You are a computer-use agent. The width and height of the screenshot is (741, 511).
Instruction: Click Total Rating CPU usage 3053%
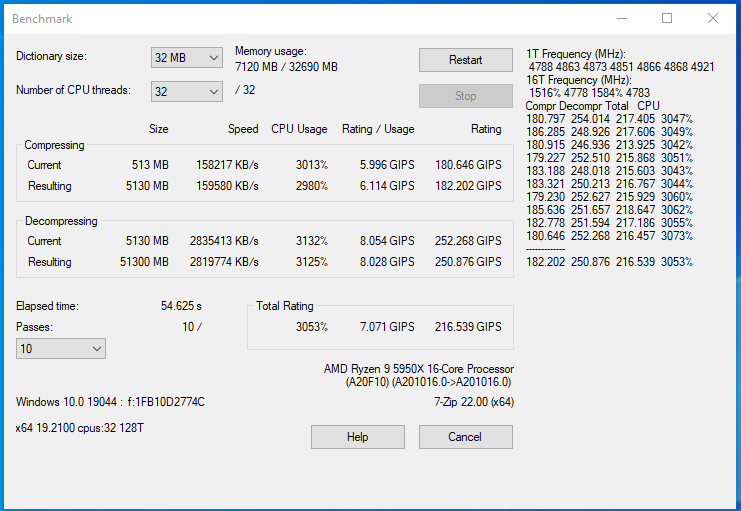pyautogui.click(x=312, y=327)
